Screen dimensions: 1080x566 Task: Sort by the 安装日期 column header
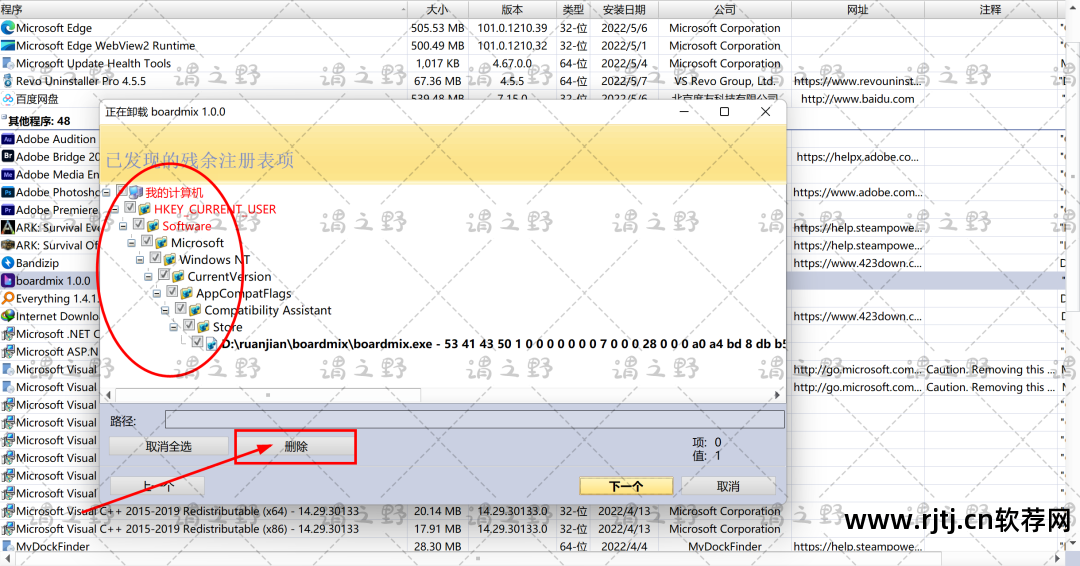click(x=624, y=10)
